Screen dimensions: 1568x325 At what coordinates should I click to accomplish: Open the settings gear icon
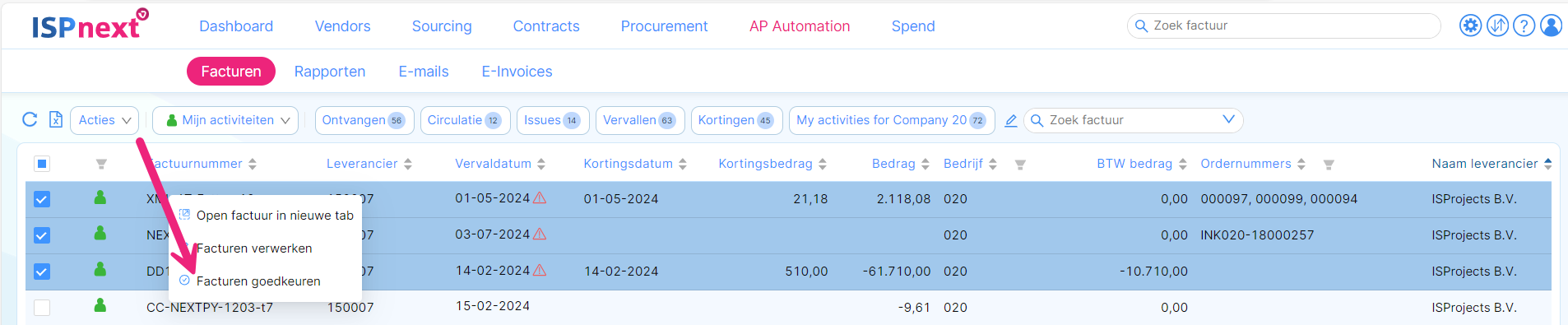coord(1471,26)
